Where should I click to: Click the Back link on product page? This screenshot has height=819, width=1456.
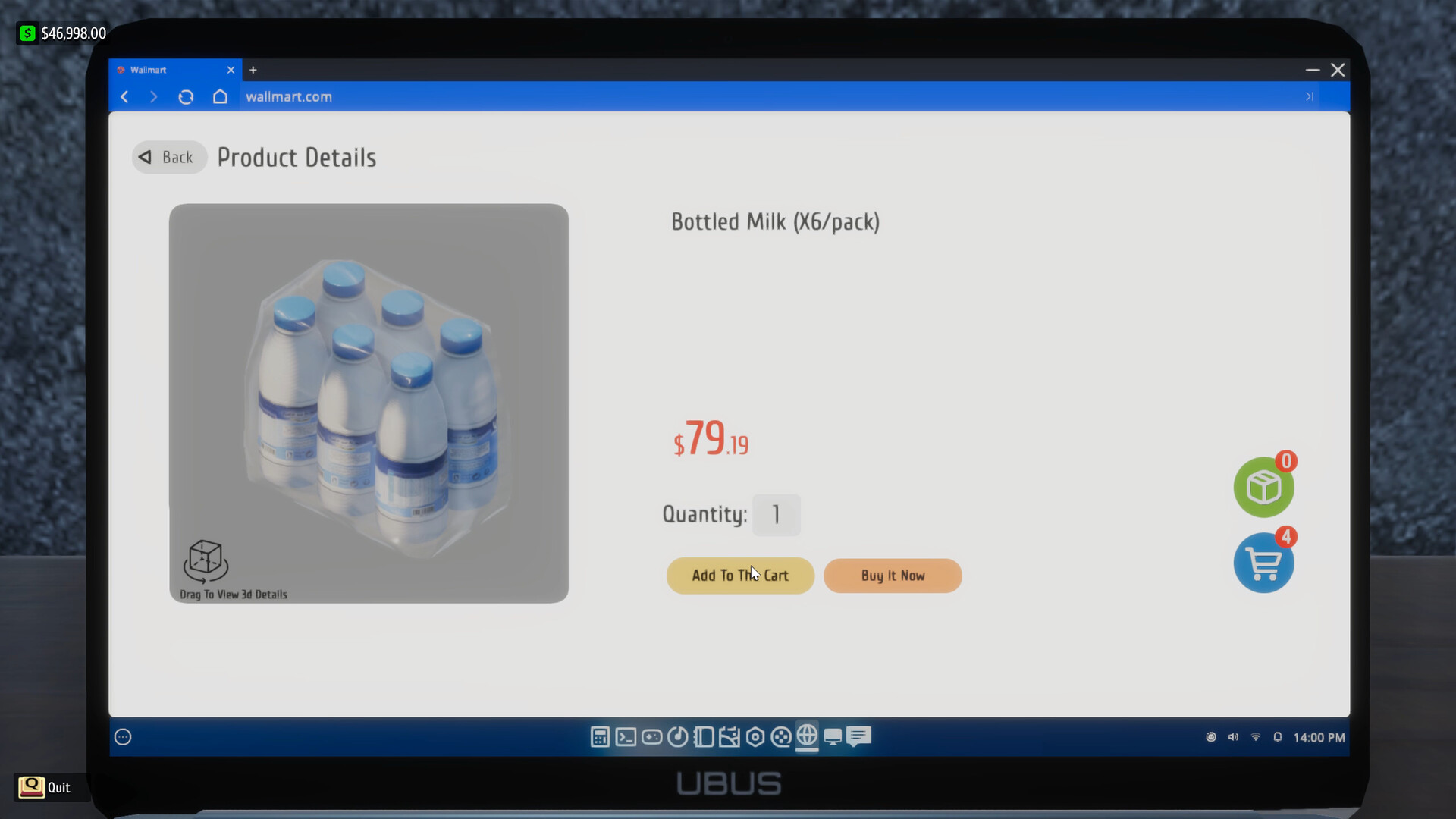(168, 157)
